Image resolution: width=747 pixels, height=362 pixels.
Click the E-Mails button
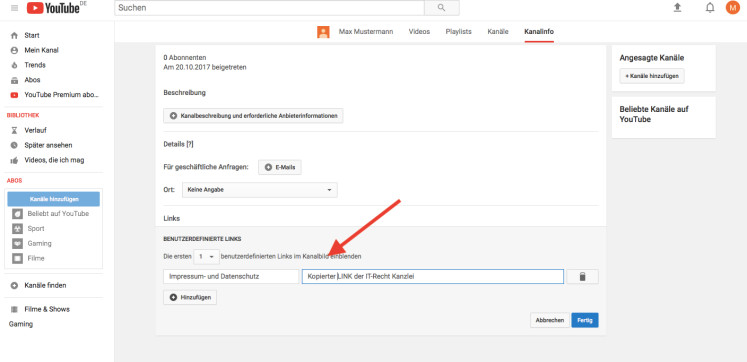tap(280, 167)
